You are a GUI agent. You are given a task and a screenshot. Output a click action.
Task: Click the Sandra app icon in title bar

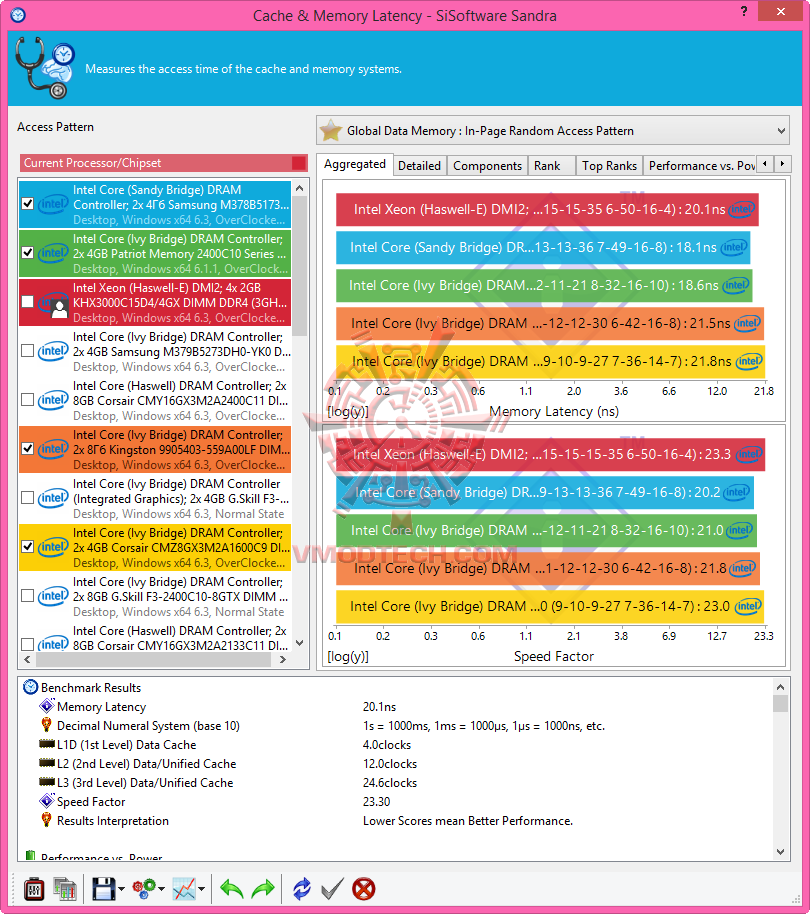click(x=18, y=15)
